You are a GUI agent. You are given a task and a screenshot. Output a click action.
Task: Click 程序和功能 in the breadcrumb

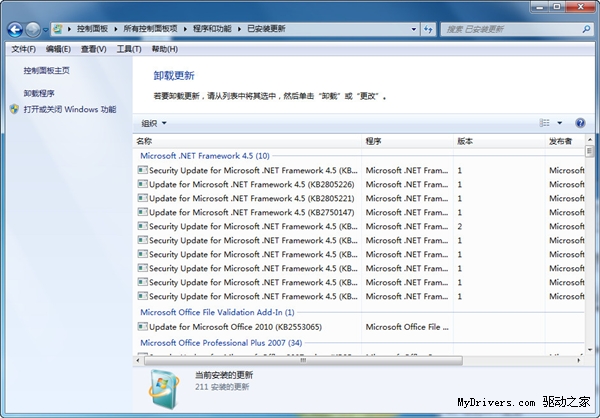pos(212,29)
